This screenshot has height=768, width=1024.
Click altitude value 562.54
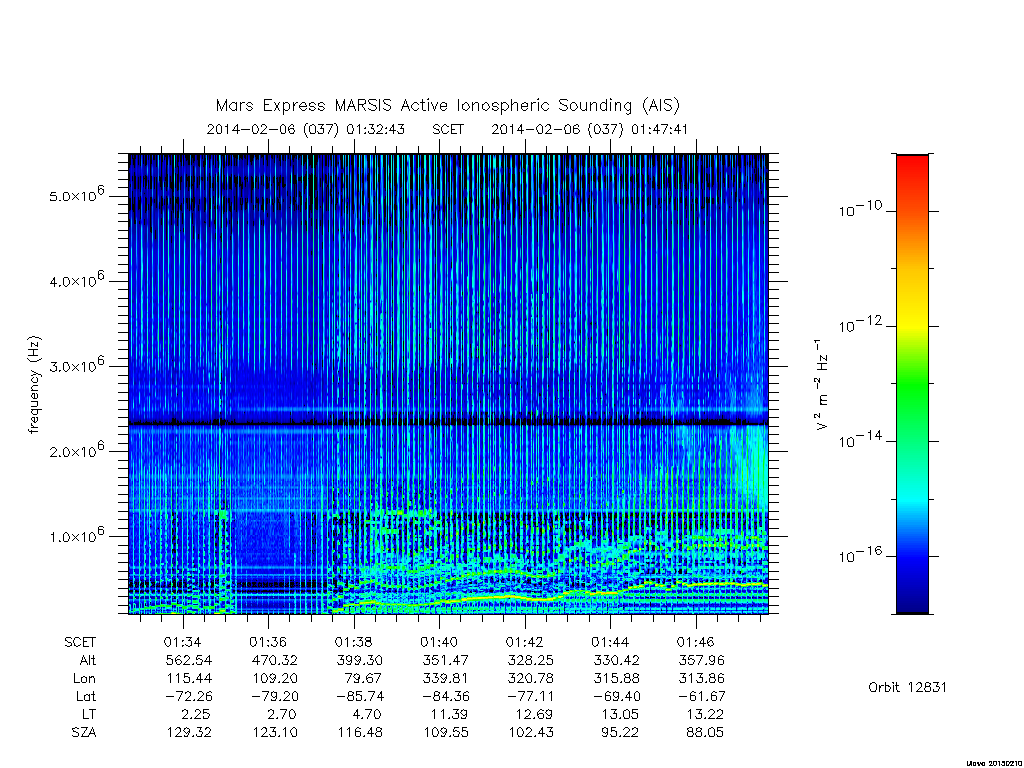[x=189, y=660]
